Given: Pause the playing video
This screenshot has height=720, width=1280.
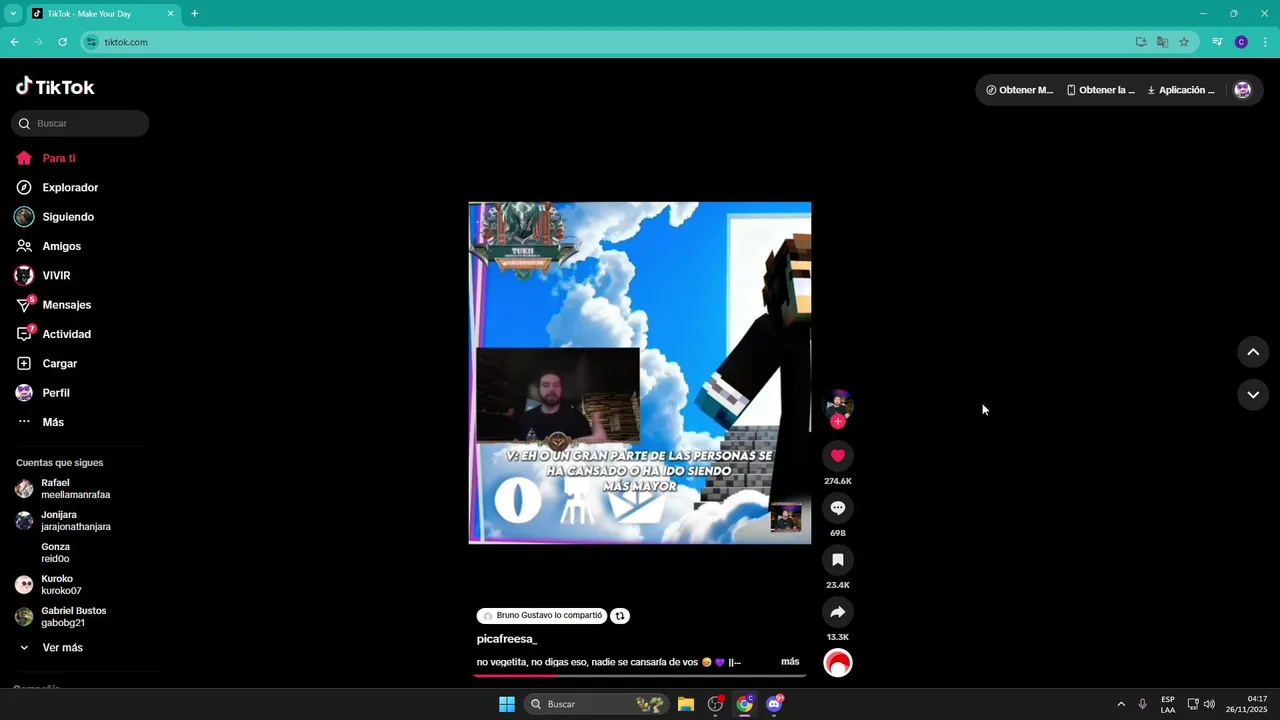Looking at the screenshot, I should click(x=640, y=373).
